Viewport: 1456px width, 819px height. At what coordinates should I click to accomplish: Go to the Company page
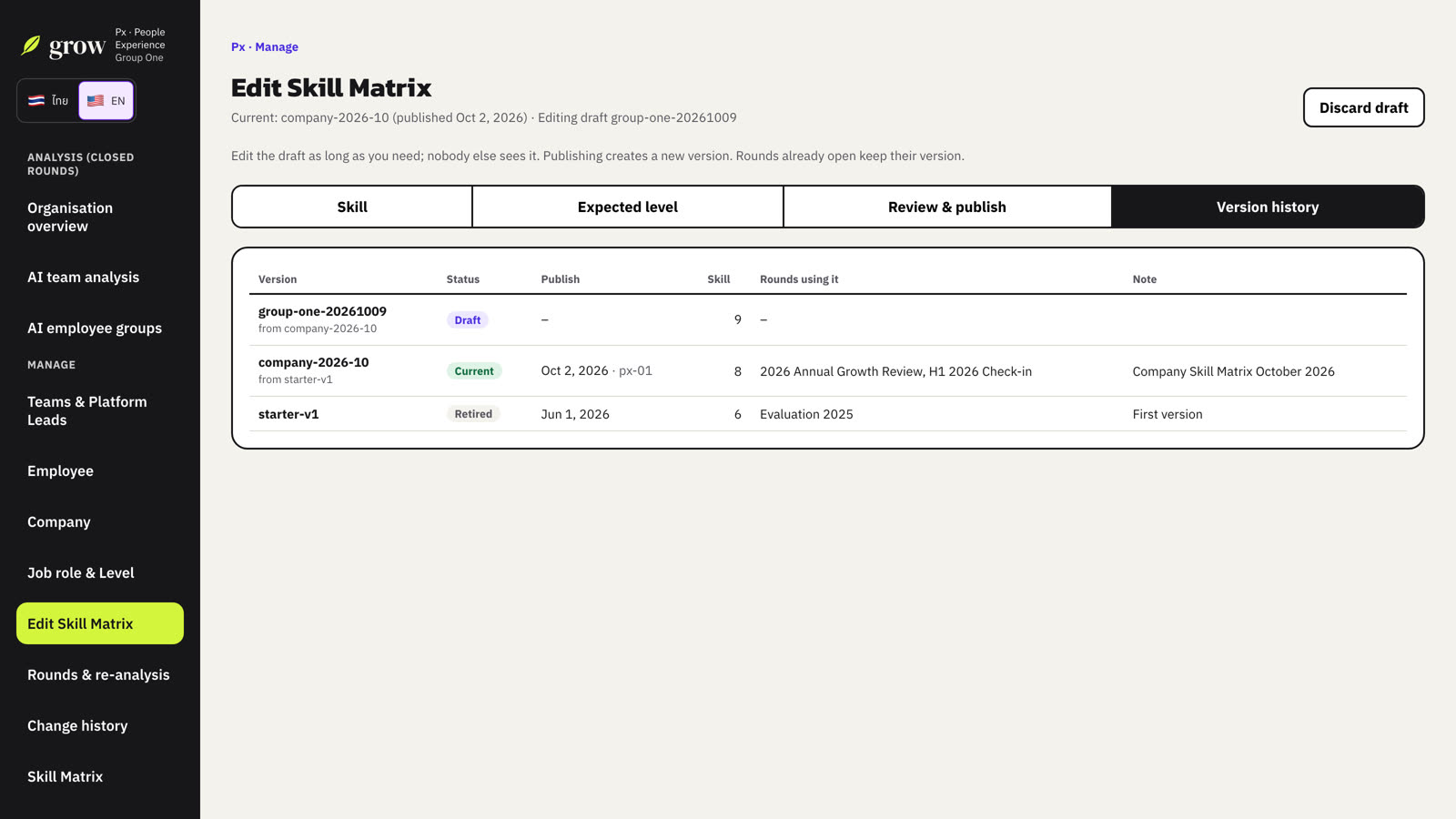click(x=100, y=521)
